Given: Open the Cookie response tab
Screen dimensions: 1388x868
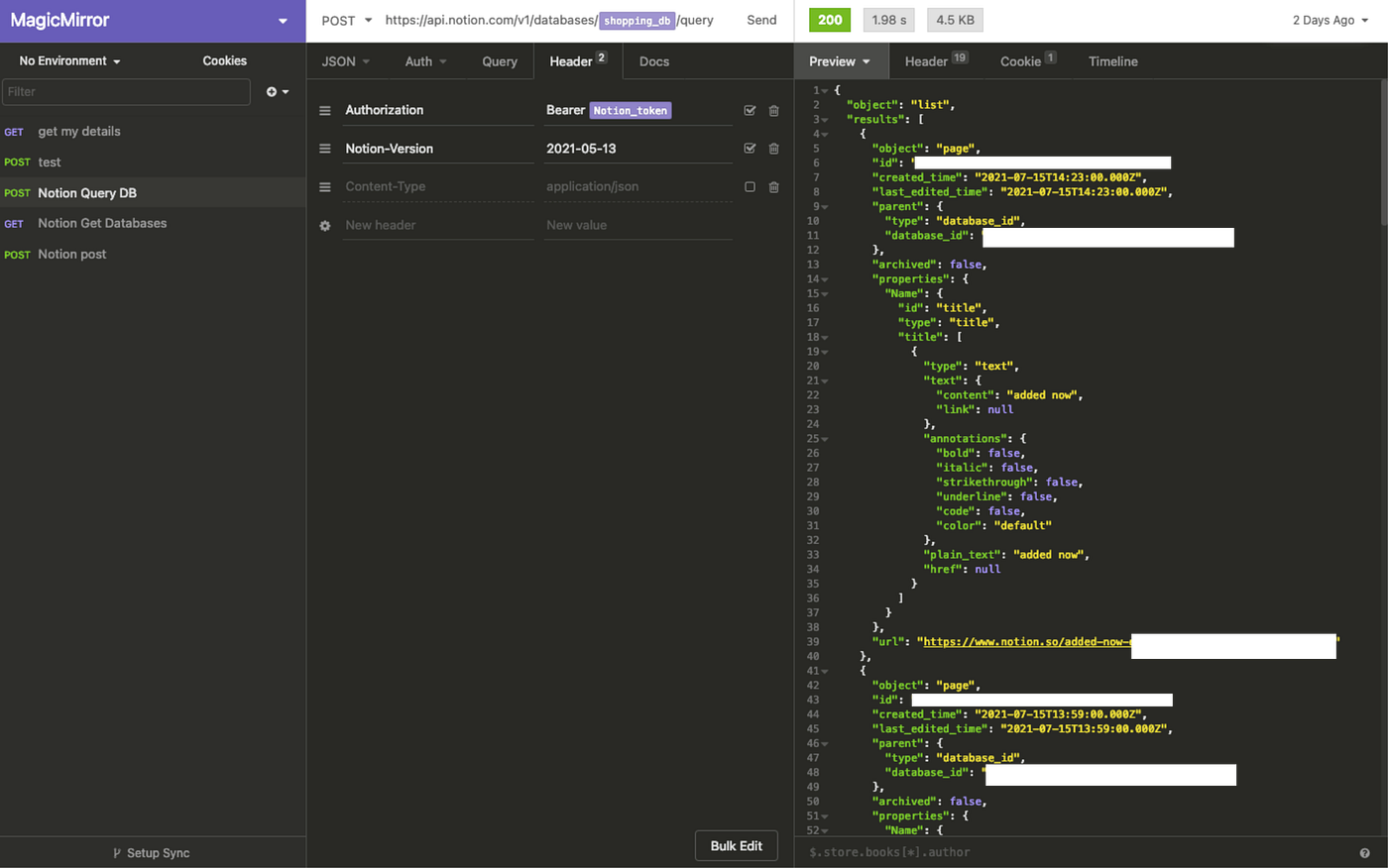Looking at the screenshot, I should pyautogui.click(x=1028, y=61).
